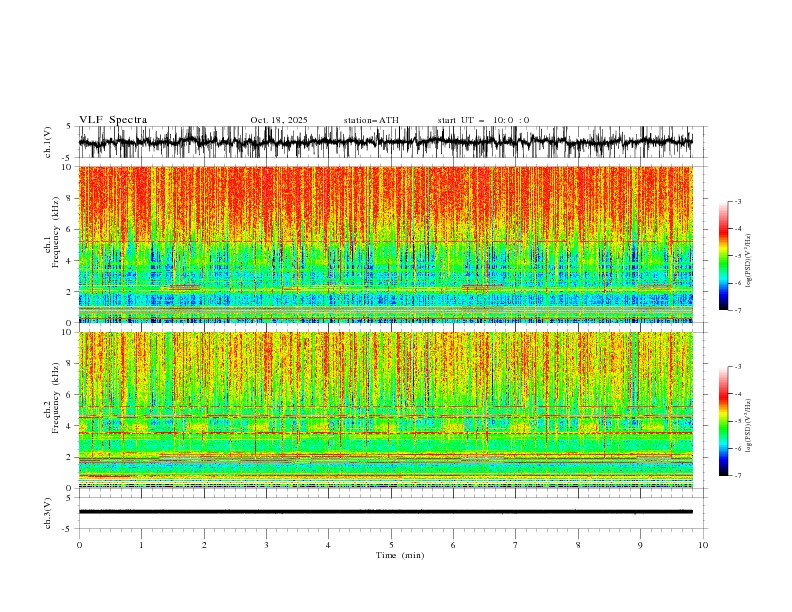The image size is (792, 612).
Task: Click time axis tick label "0"
Action: click(79, 545)
